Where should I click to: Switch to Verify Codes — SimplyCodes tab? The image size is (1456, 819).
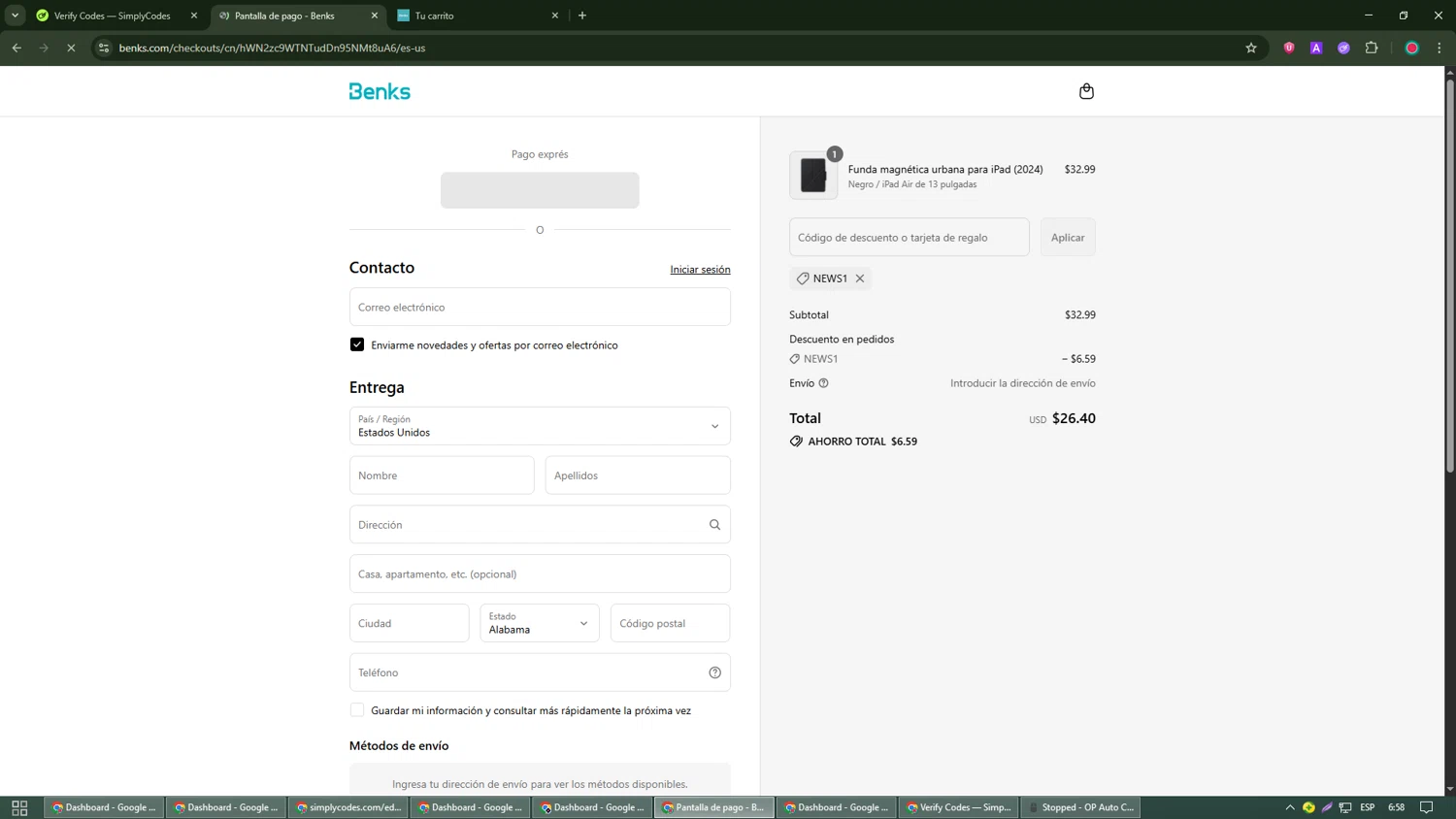point(112,16)
